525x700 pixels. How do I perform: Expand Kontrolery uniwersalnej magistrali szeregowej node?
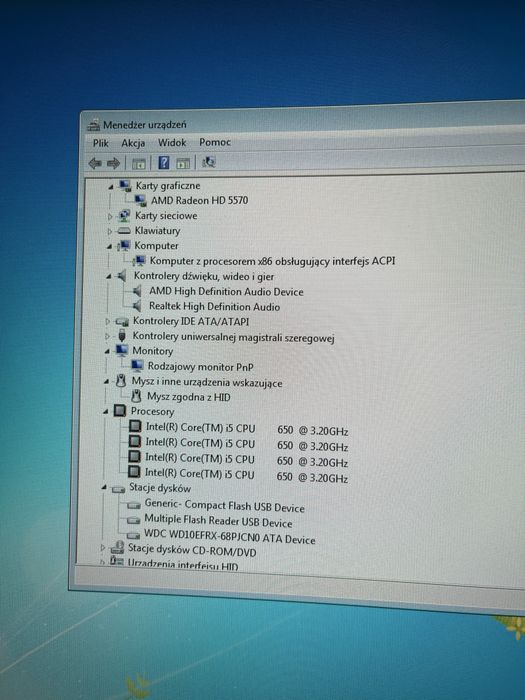click(107, 336)
